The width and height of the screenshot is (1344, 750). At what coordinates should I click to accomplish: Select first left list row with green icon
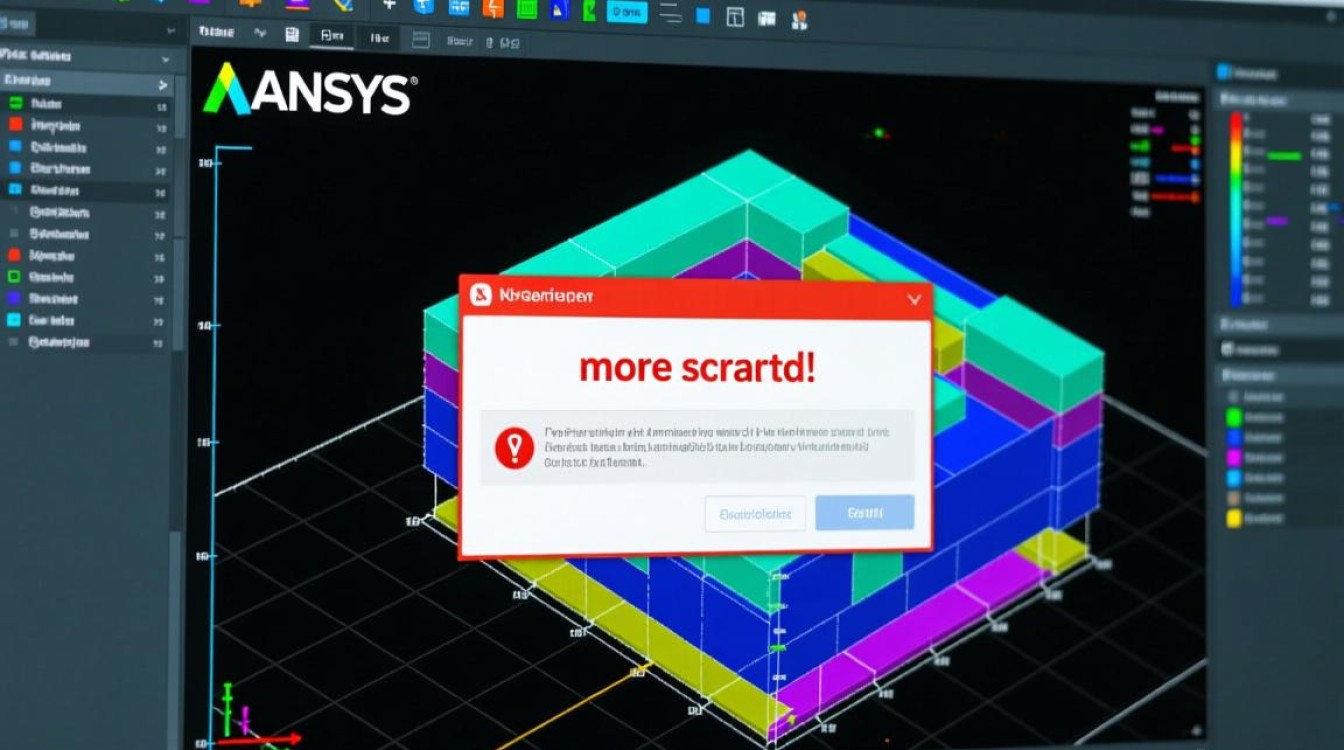coord(85,103)
